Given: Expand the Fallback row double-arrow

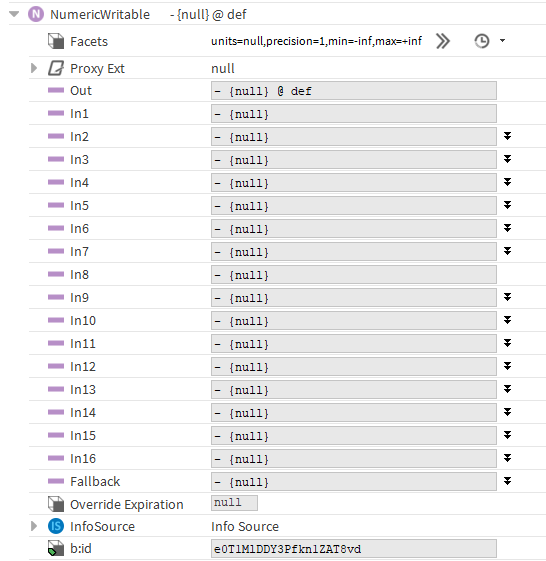Looking at the screenshot, I should (x=507, y=481).
